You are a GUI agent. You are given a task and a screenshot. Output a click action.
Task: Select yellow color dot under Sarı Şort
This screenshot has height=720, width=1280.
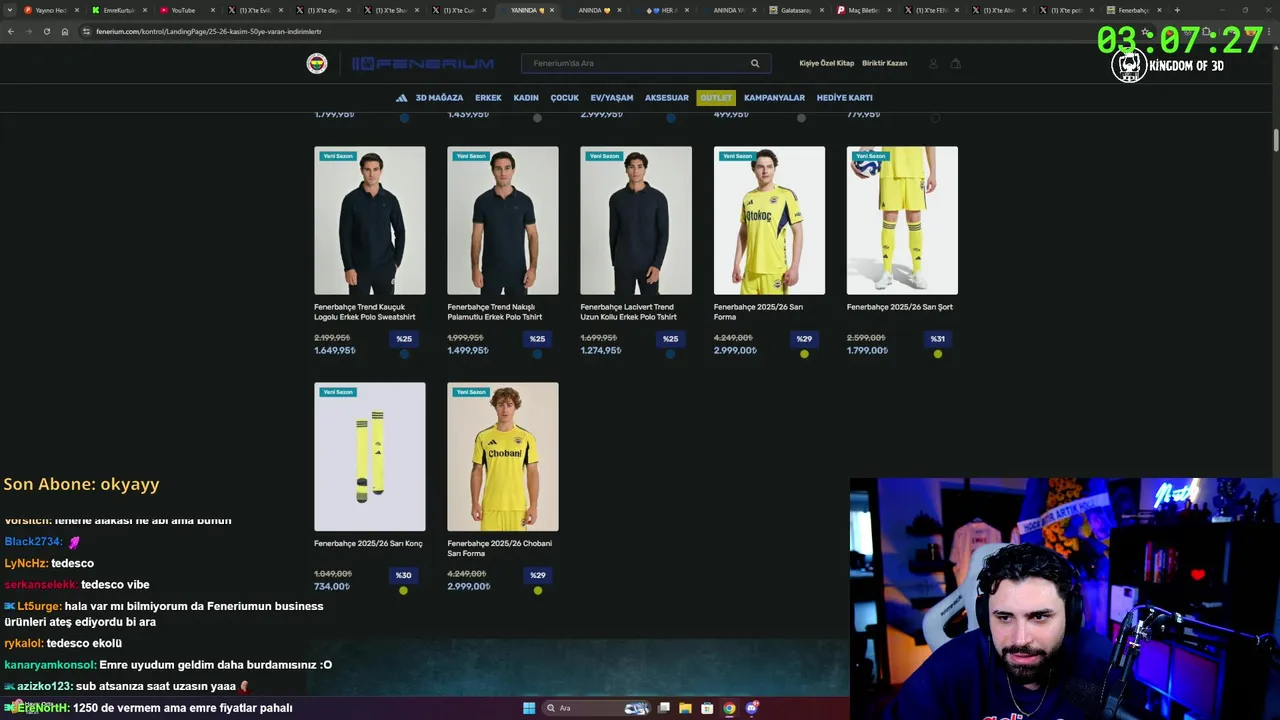coord(937,354)
